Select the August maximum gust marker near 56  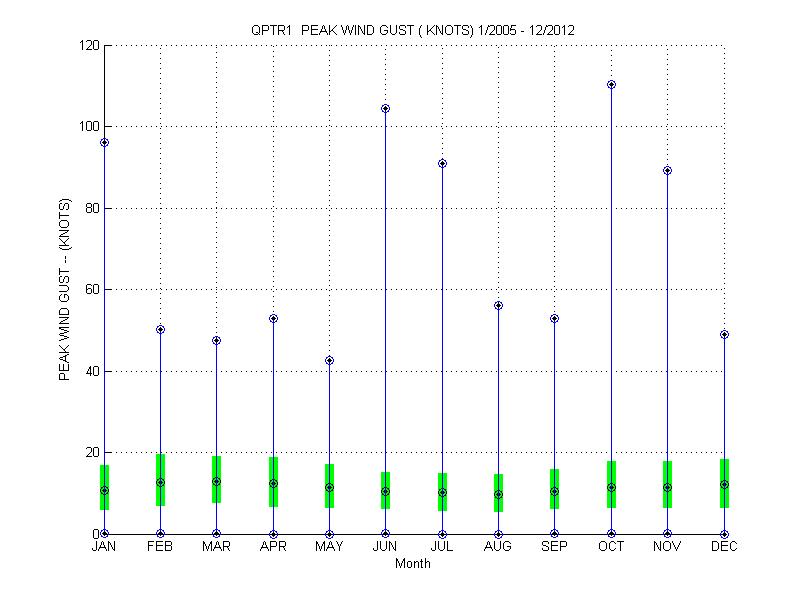(498, 306)
